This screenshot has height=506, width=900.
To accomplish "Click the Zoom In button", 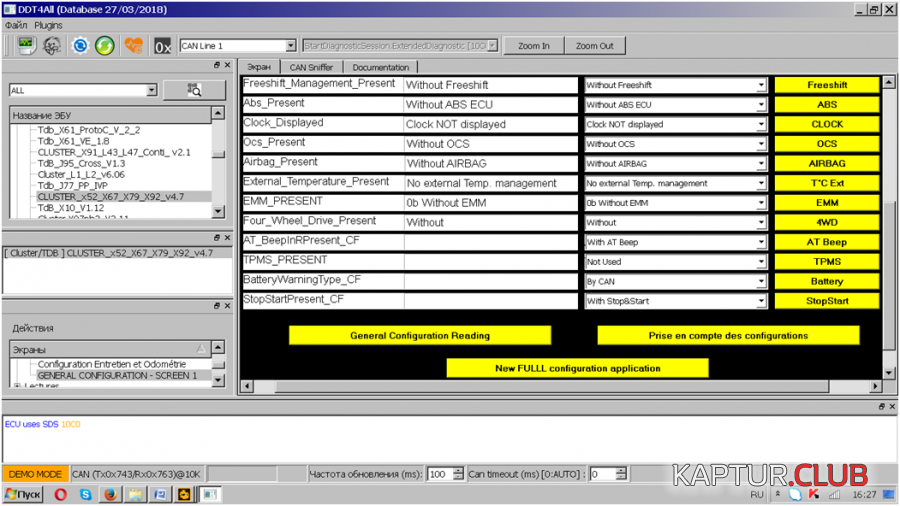I will tap(534, 46).
